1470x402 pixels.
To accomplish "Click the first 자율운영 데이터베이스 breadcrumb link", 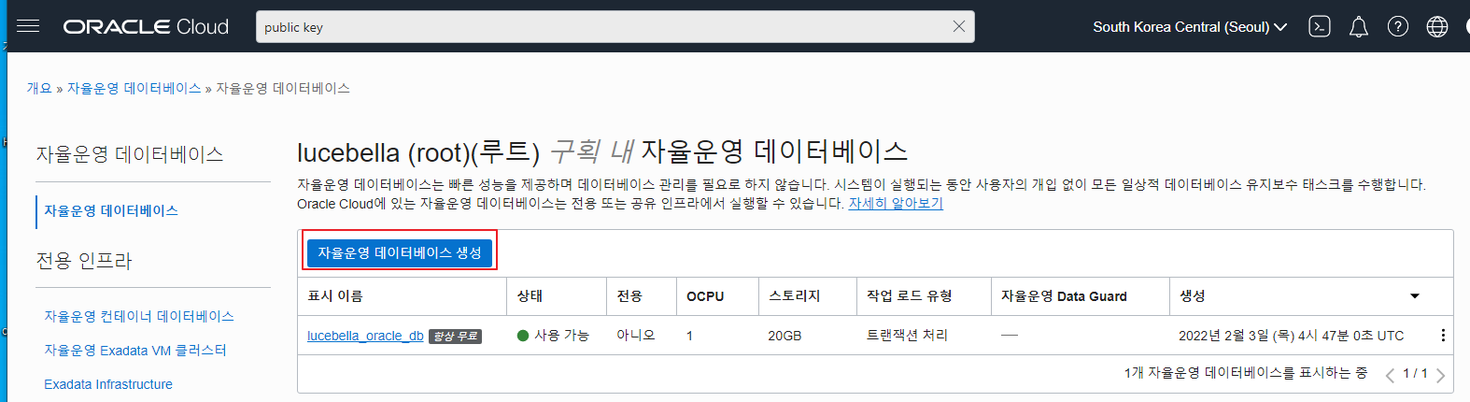I will tap(134, 88).
